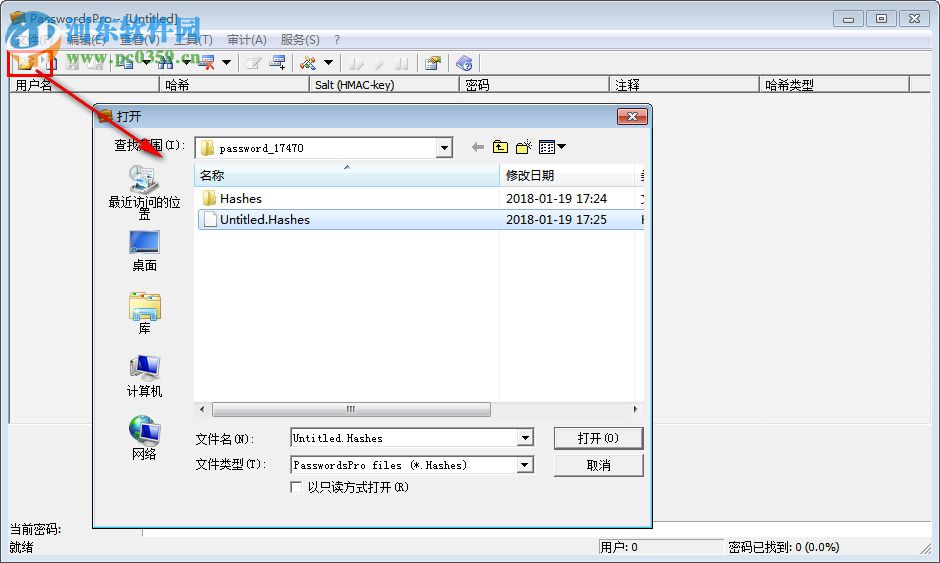Expand the attack tools dropdown arrow
Screen dimensions: 940x563
click(329, 62)
